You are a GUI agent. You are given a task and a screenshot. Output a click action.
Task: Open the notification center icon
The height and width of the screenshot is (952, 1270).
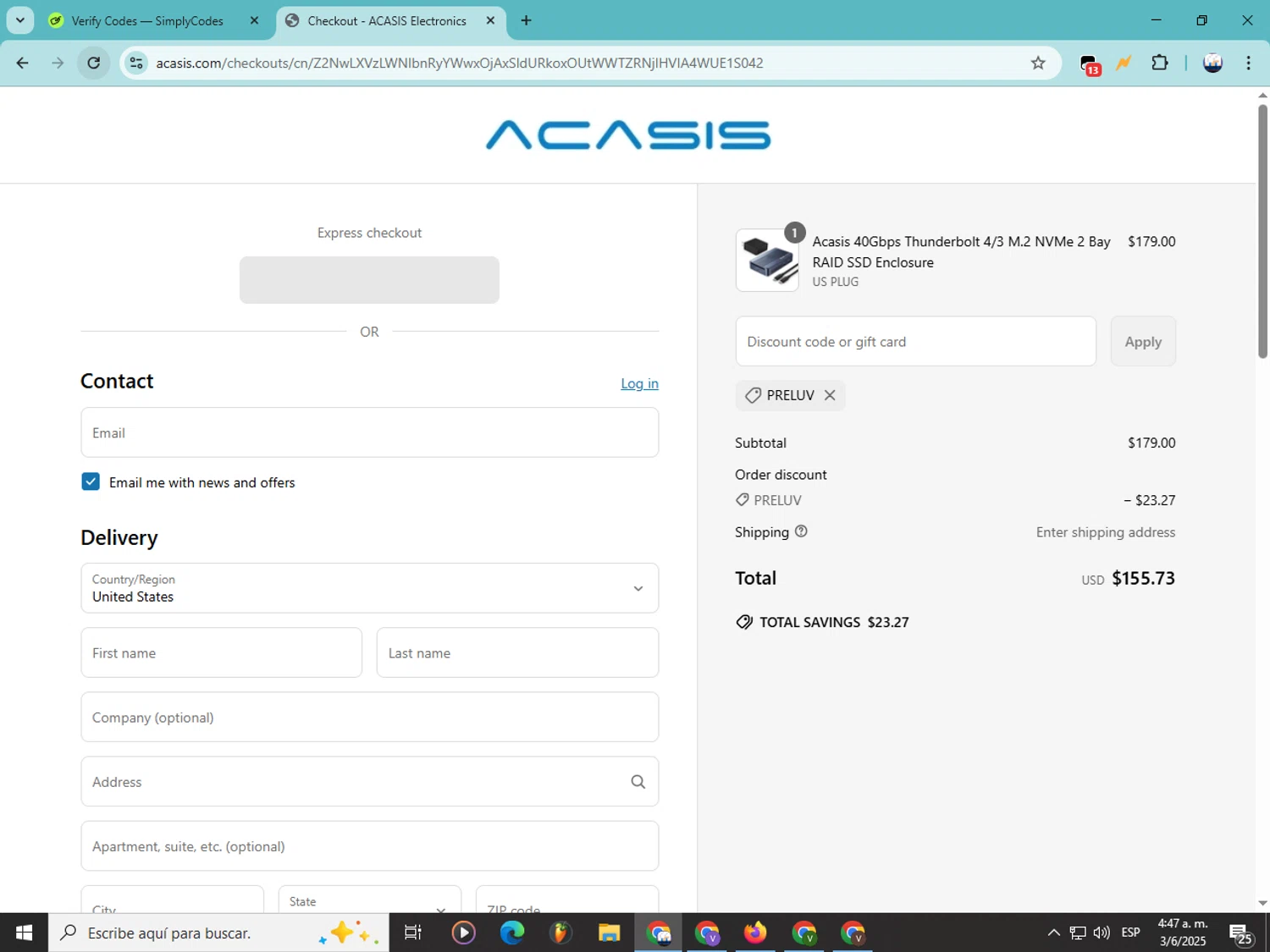[x=1242, y=933]
